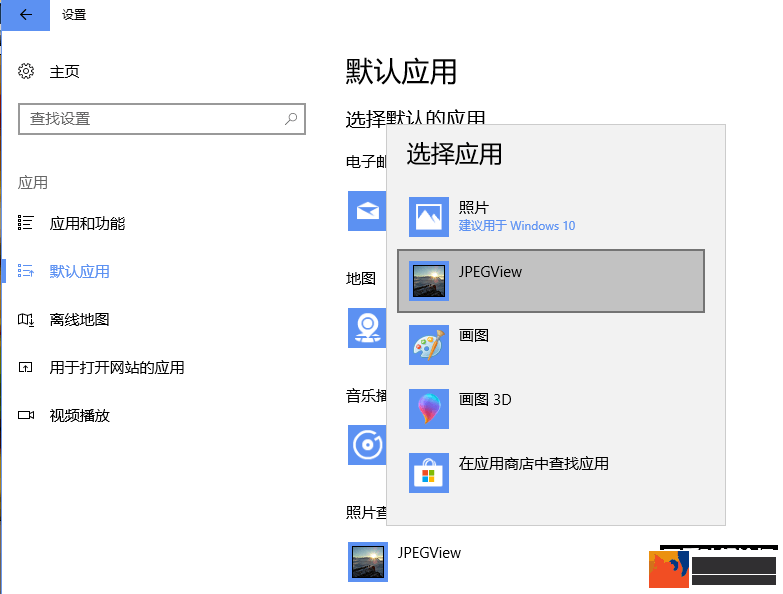
Task: Open current photo viewer JPEGView below popup
Action: (x=404, y=562)
